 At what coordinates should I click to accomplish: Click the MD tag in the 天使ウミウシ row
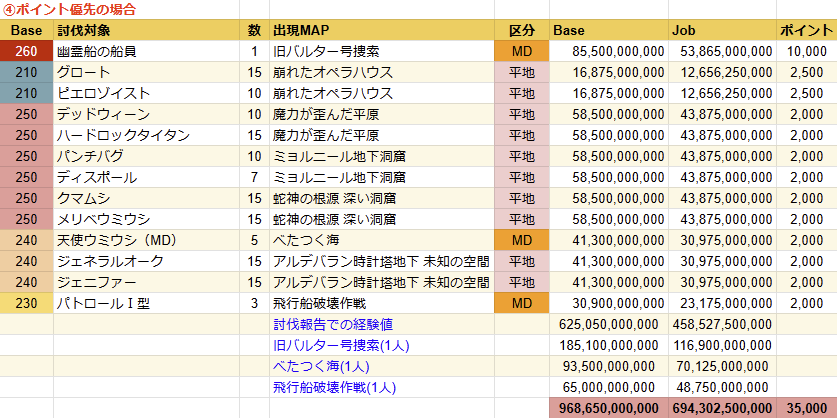[522, 240]
